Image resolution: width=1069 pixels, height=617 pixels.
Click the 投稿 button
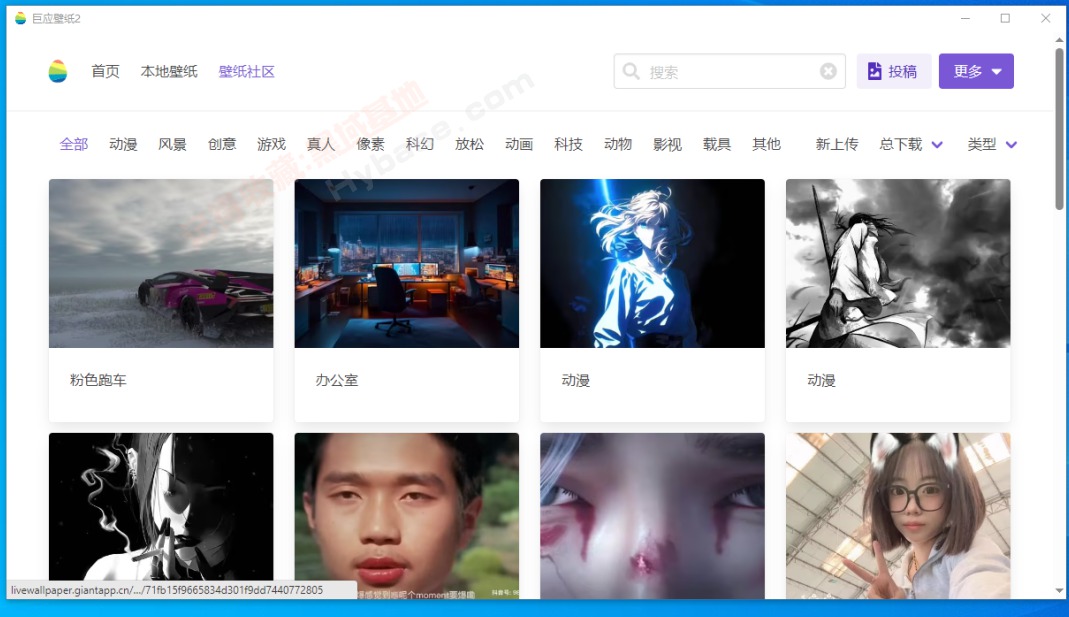(x=894, y=71)
